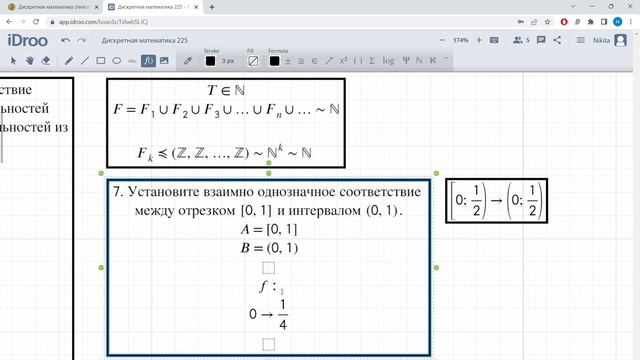Zoom in with the plus button

pyautogui.click(x=479, y=40)
